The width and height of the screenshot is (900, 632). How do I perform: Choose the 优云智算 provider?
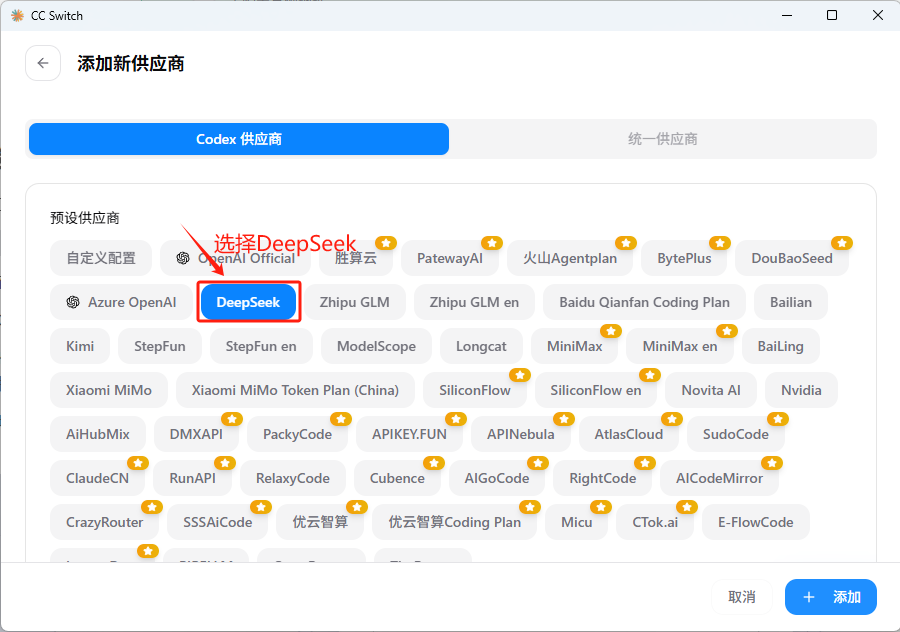click(320, 522)
